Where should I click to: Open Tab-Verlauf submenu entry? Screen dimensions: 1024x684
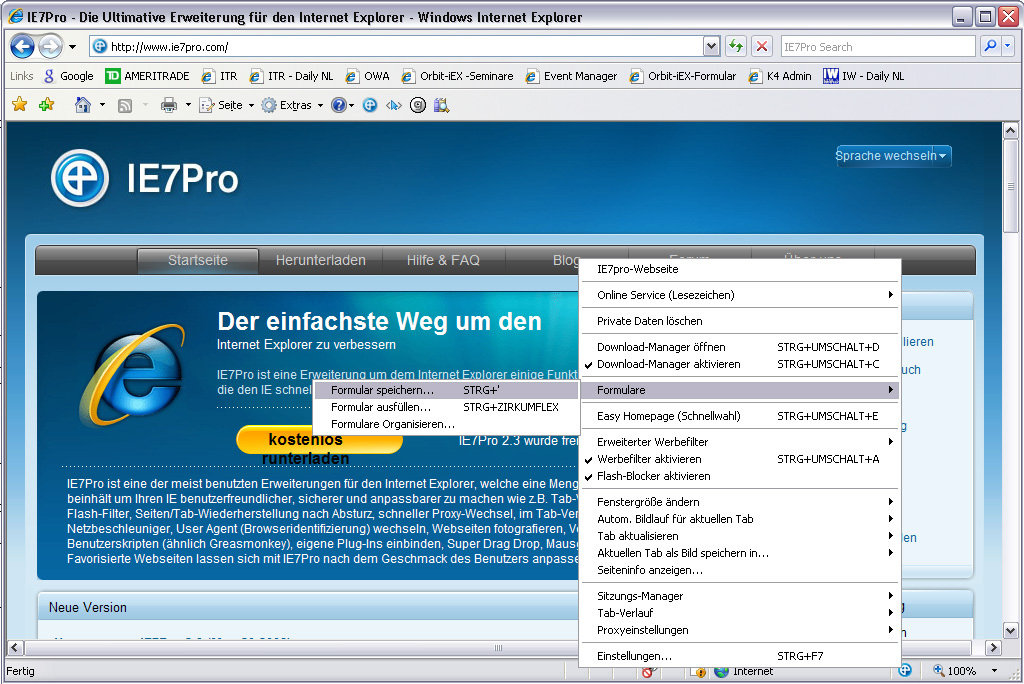pyautogui.click(x=738, y=613)
